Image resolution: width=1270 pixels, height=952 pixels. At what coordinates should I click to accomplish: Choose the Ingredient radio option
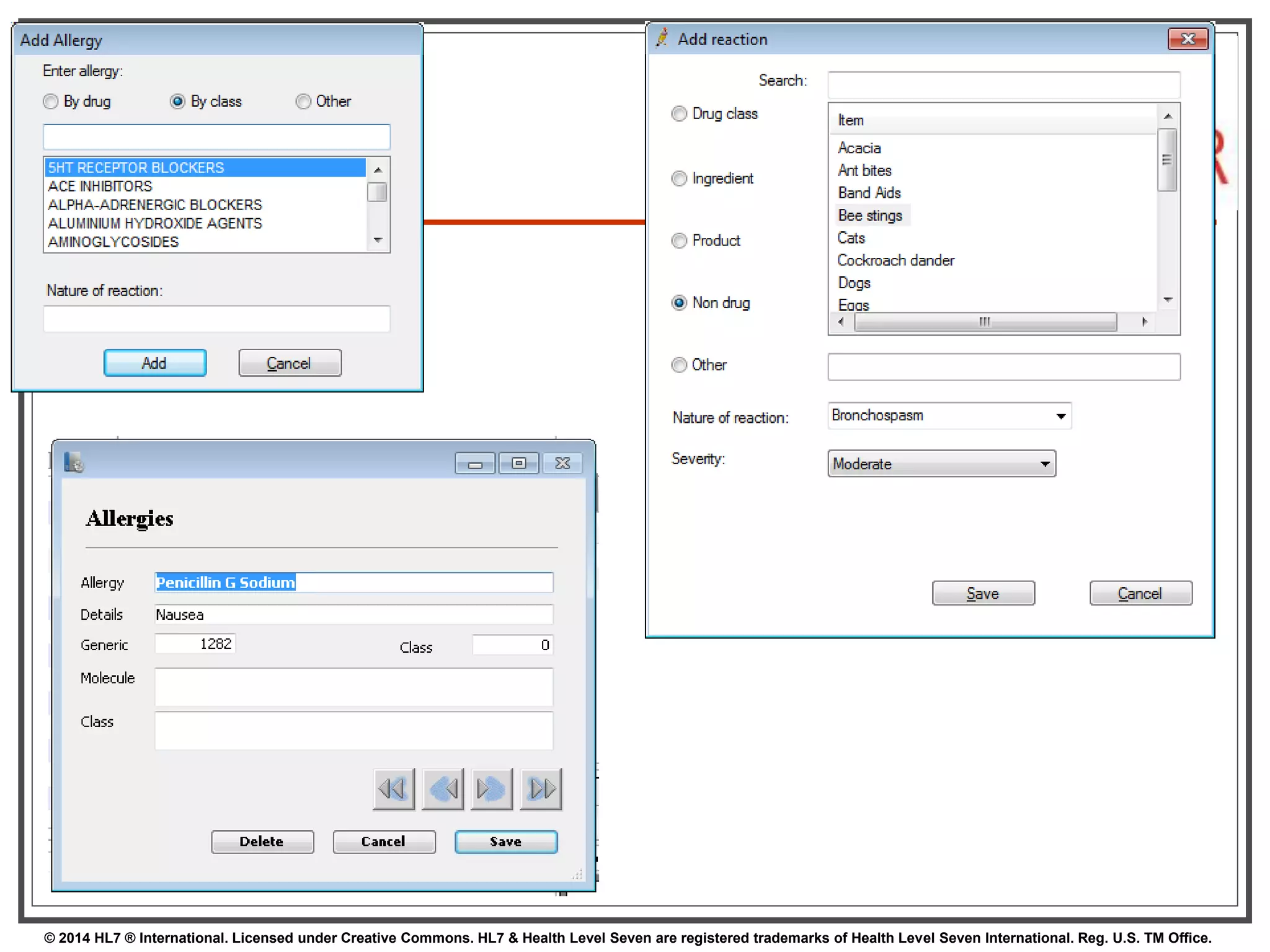[680, 178]
